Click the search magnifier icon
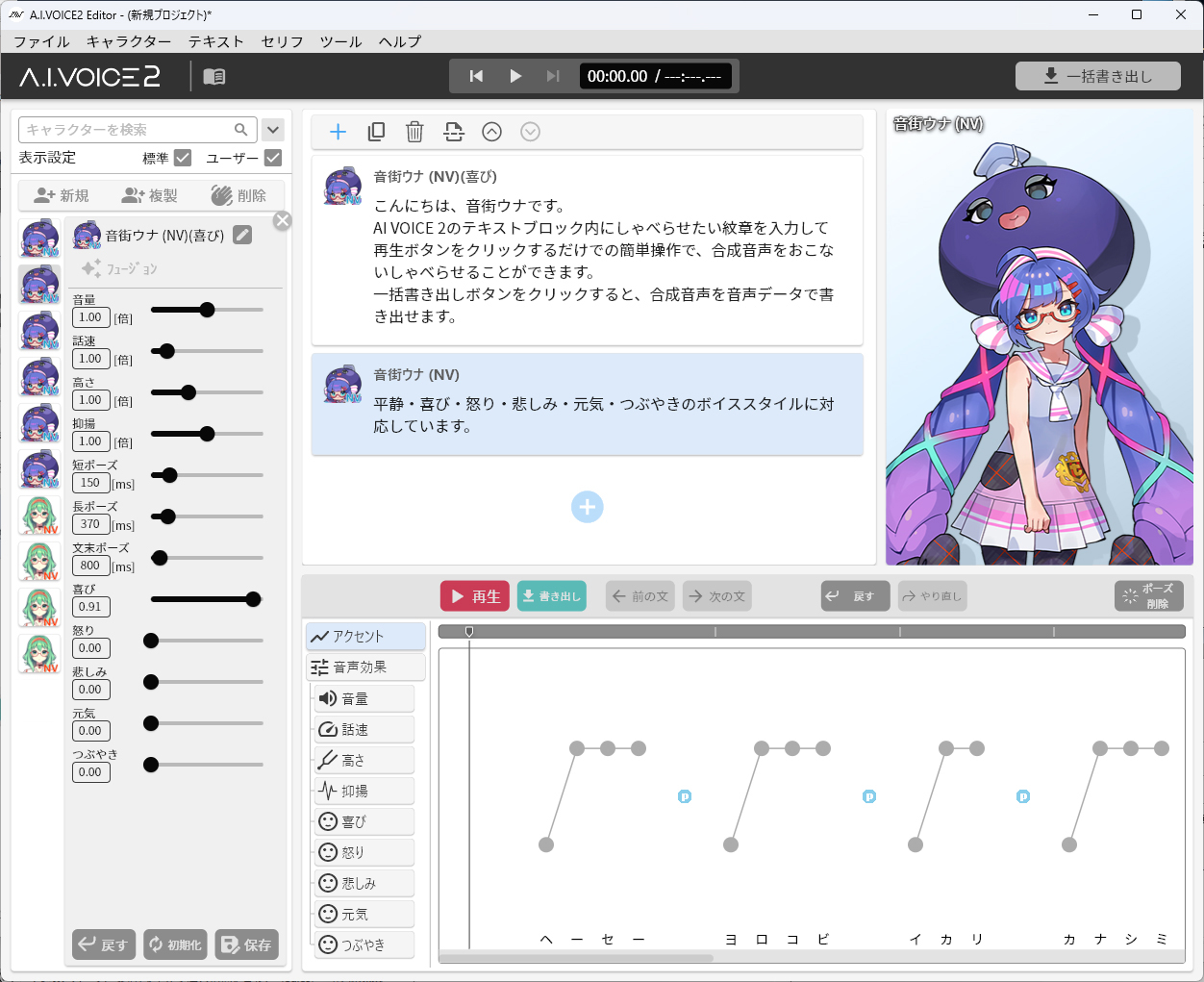This screenshot has width=1204, height=982. point(241,130)
